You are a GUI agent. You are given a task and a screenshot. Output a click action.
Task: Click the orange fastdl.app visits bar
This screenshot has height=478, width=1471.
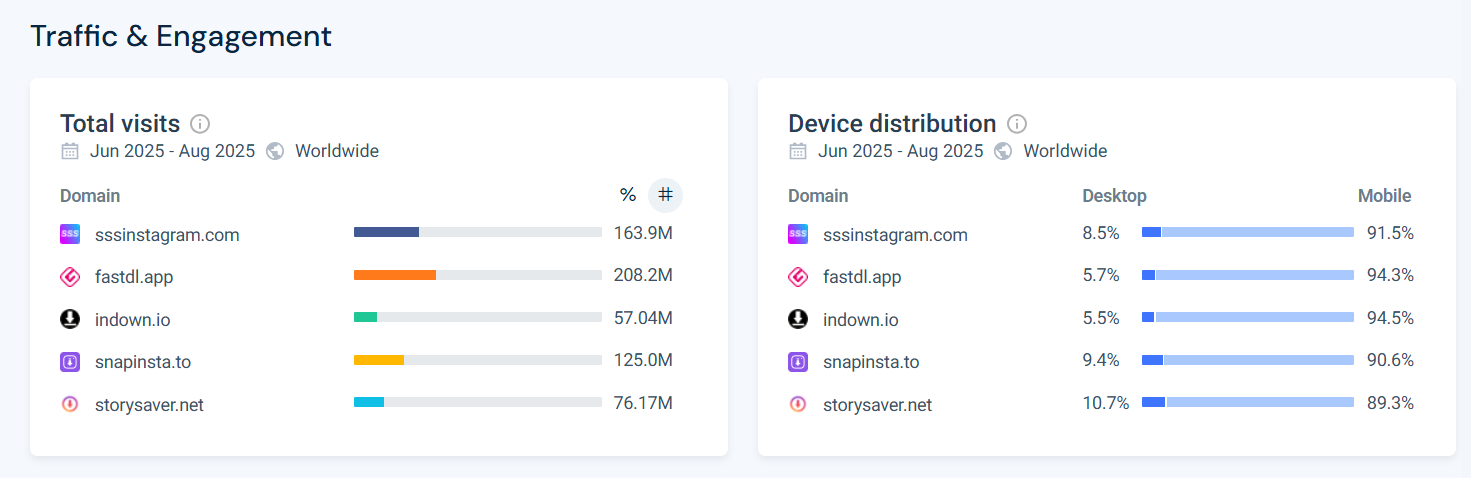click(x=395, y=275)
